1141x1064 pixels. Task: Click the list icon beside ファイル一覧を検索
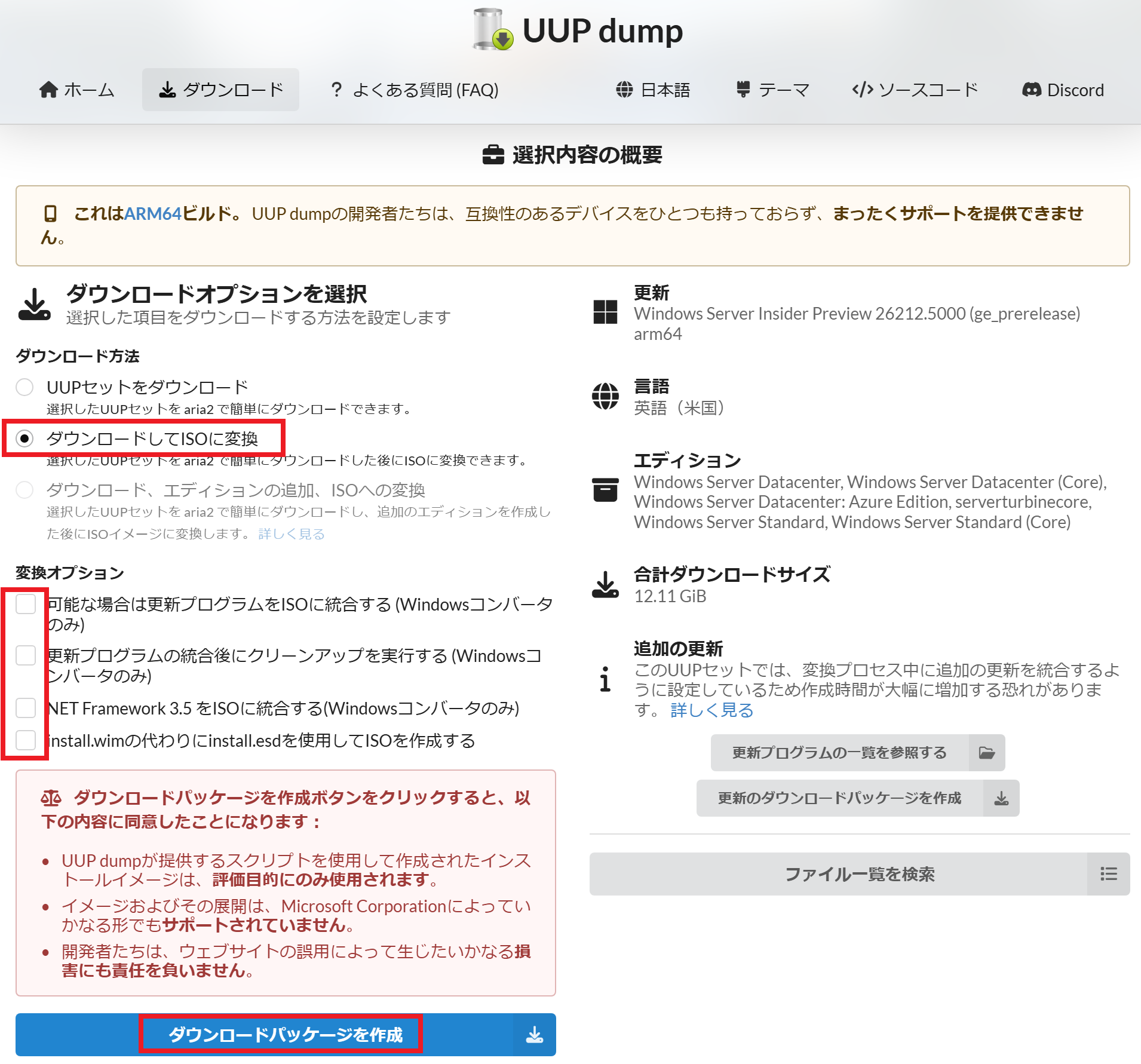pyautogui.click(x=1109, y=874)
